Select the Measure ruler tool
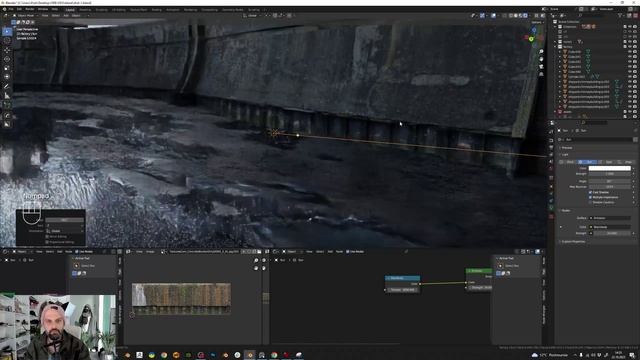This screenshot has width=640, height=360. pos(7,96)
